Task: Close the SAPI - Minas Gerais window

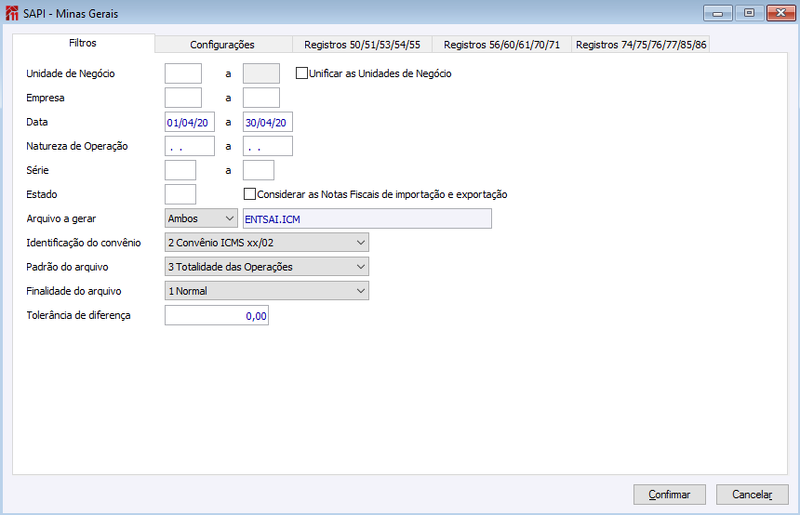Action: pos(781,13)
